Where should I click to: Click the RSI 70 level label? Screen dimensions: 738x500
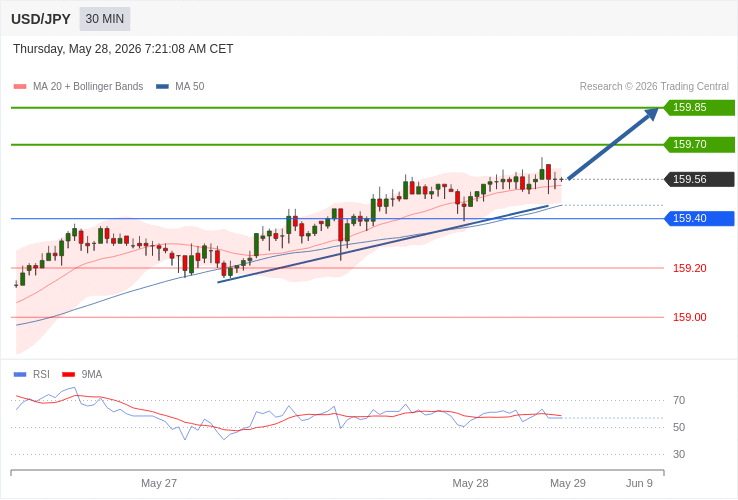click(679, 401)
